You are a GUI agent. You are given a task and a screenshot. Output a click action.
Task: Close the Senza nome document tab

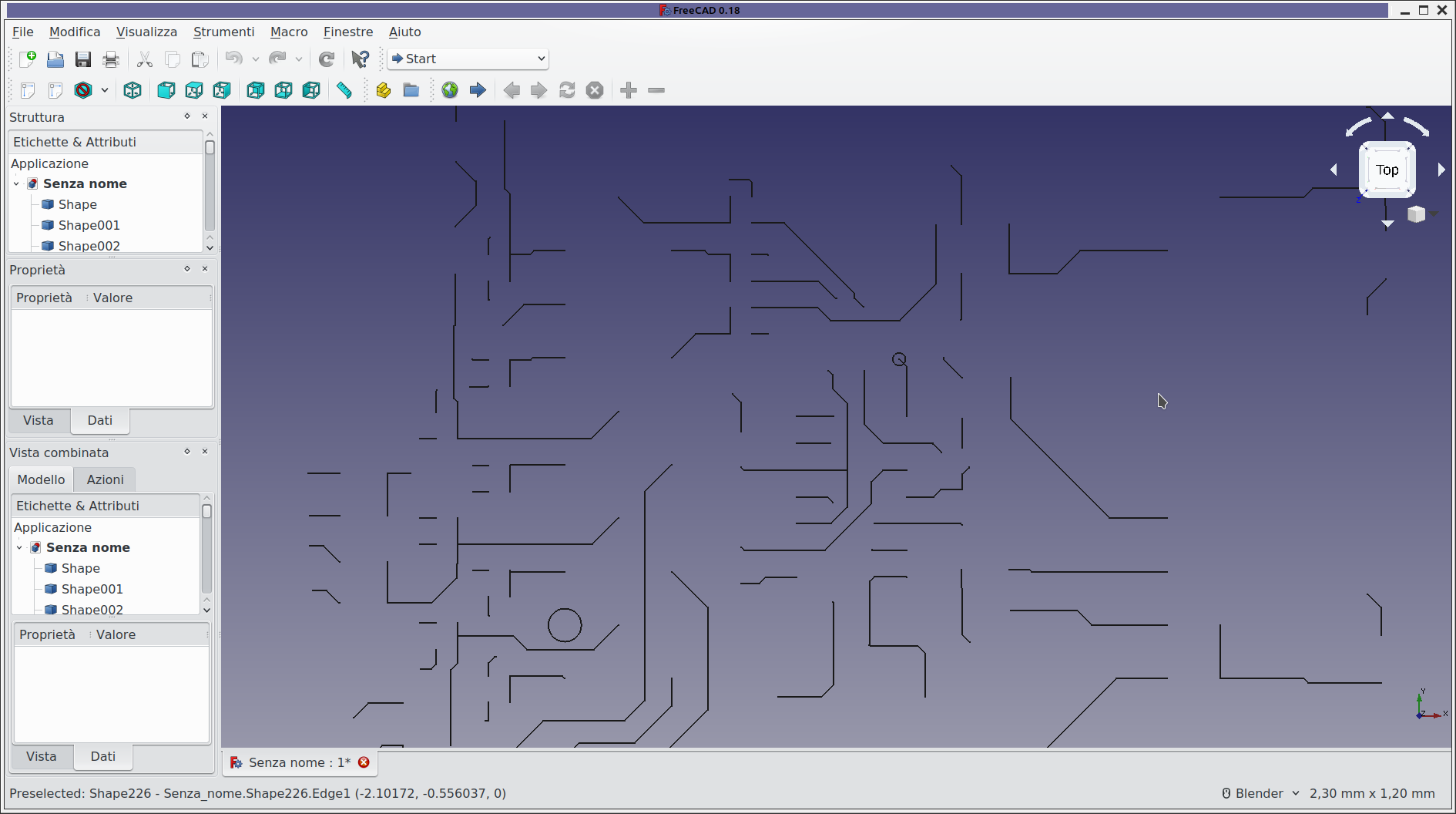pyautogui.click(x=364, y=762)
